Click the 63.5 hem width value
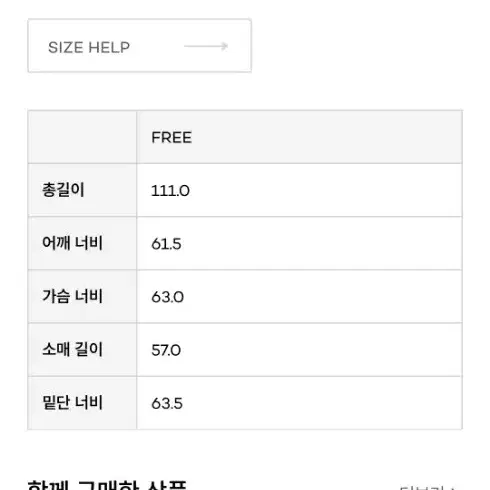 point(167,403)
